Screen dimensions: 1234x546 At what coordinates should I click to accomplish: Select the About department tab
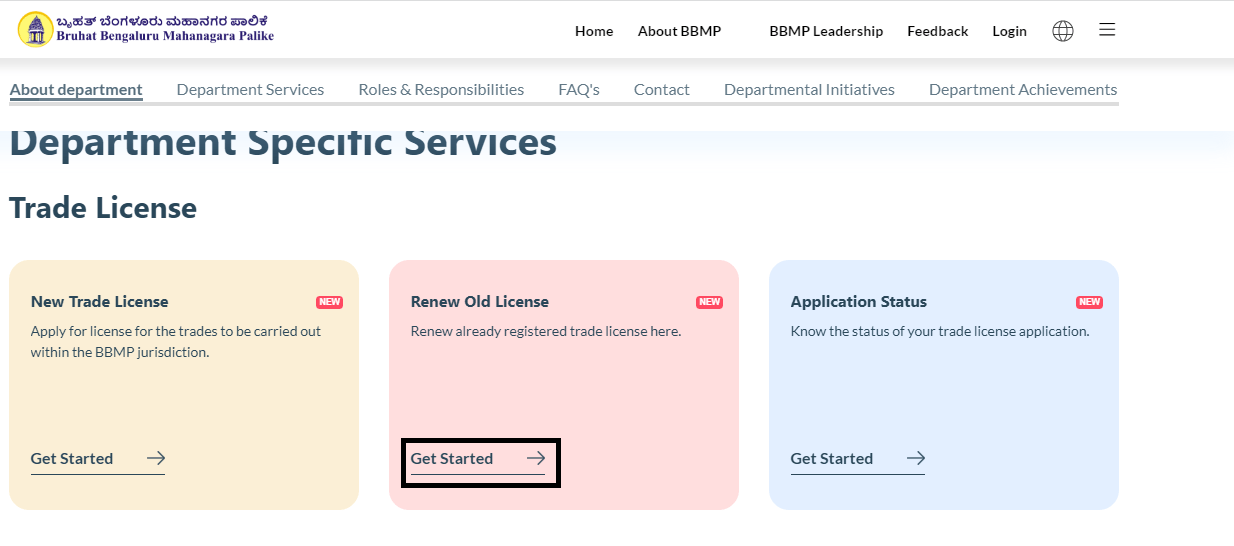click(76, 89)
